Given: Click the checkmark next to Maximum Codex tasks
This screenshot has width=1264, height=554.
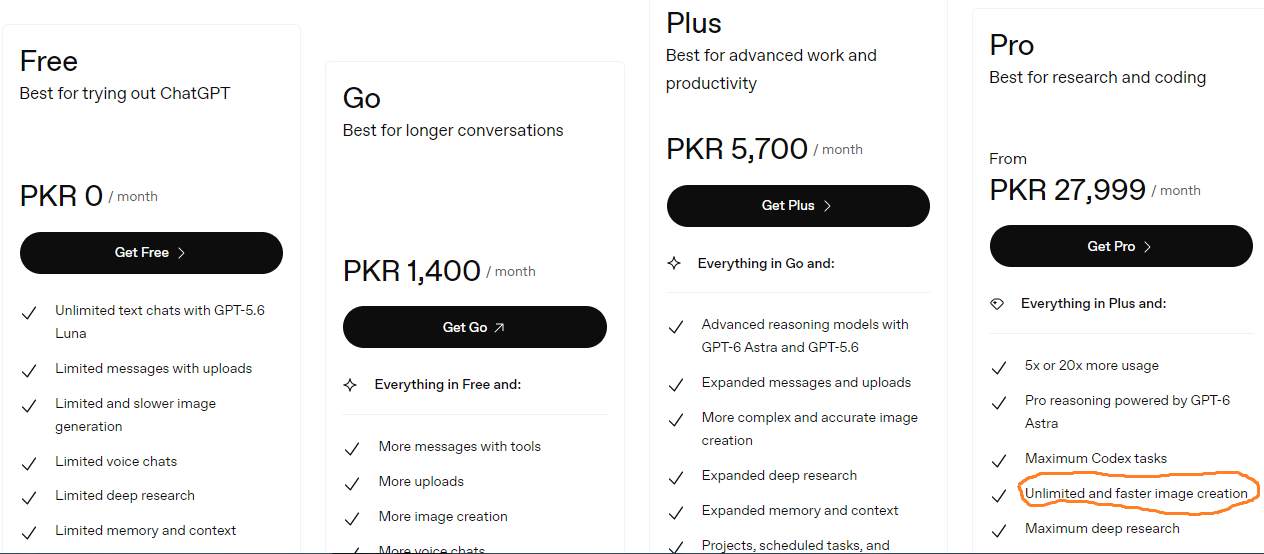Looking at the screenshot, I should tap(999, 461).
